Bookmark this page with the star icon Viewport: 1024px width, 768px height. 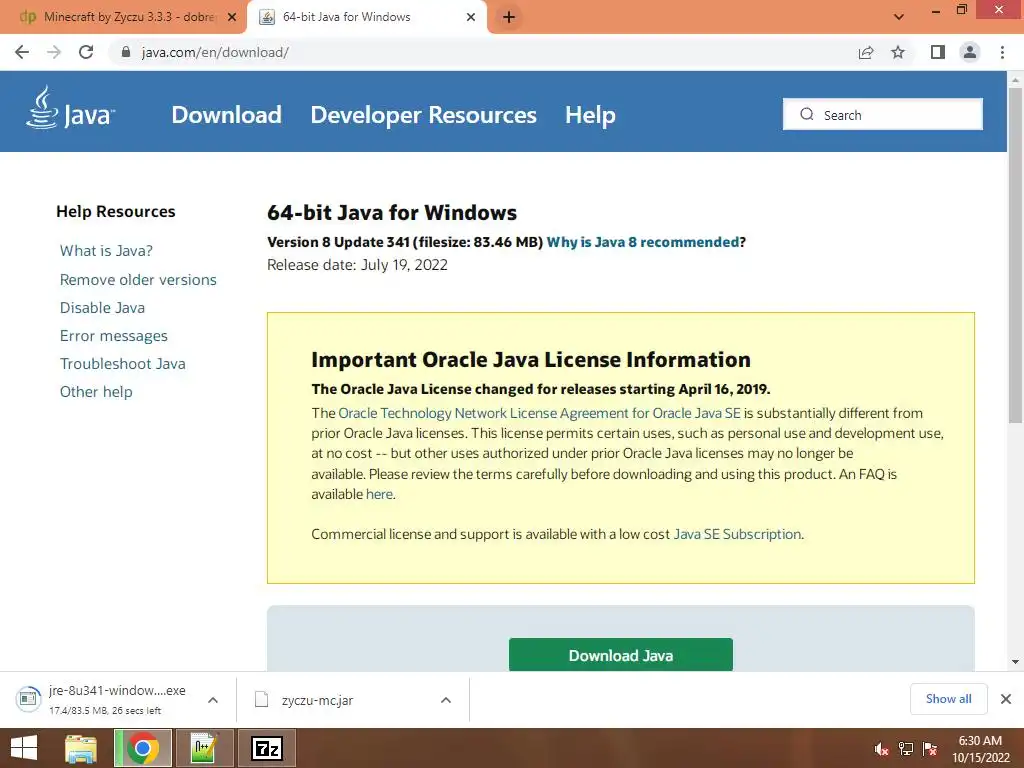click(898, 52)
